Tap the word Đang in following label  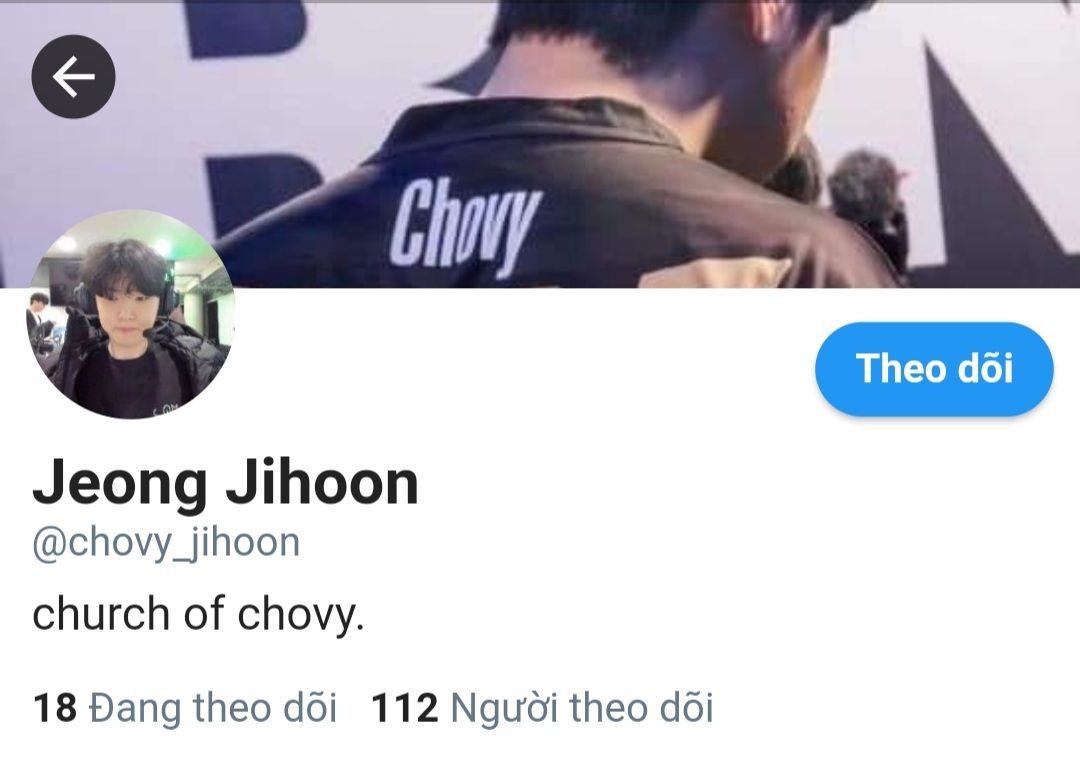tap(135, 707)
